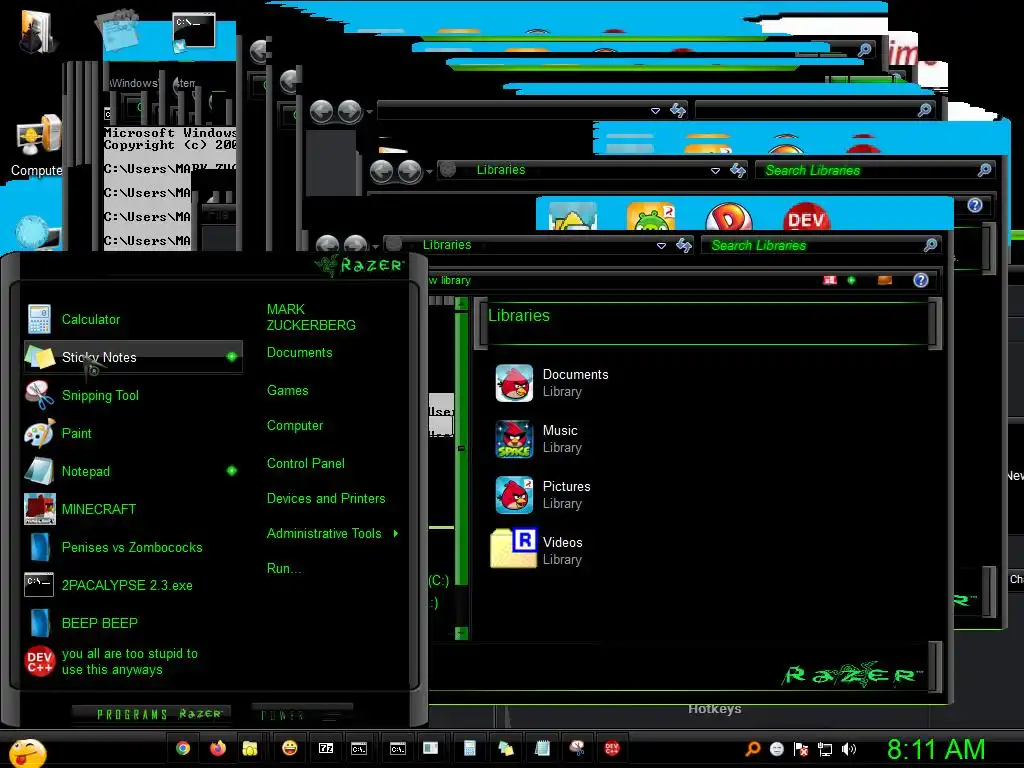1024x768 pixels.
Task: Expand the Administrative Tools submenu arrow
Action: pos(396,534)
